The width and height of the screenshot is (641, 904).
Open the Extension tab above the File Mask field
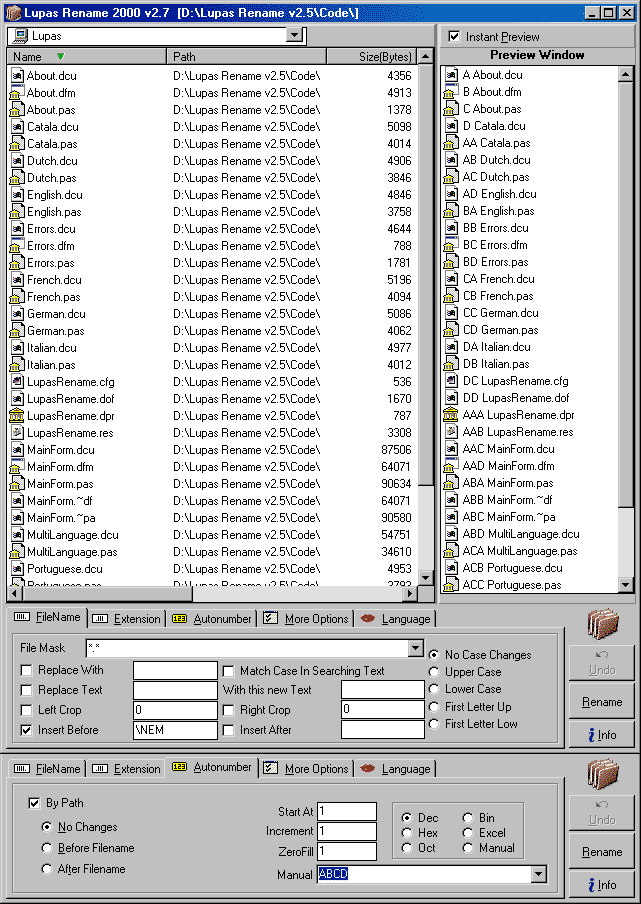tap(127, 619)
